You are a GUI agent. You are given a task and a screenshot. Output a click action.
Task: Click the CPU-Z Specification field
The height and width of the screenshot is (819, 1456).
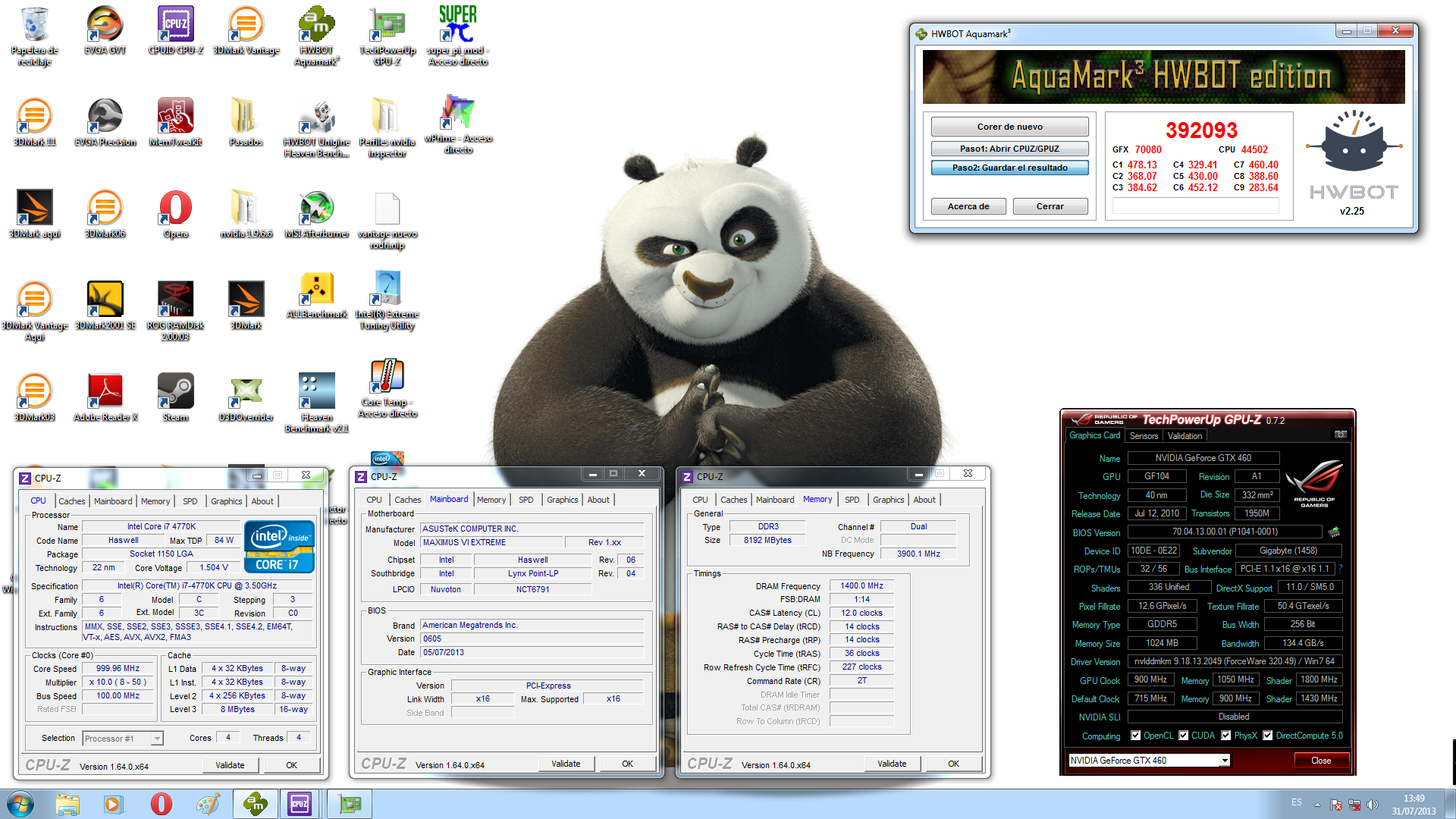(197, 585)
